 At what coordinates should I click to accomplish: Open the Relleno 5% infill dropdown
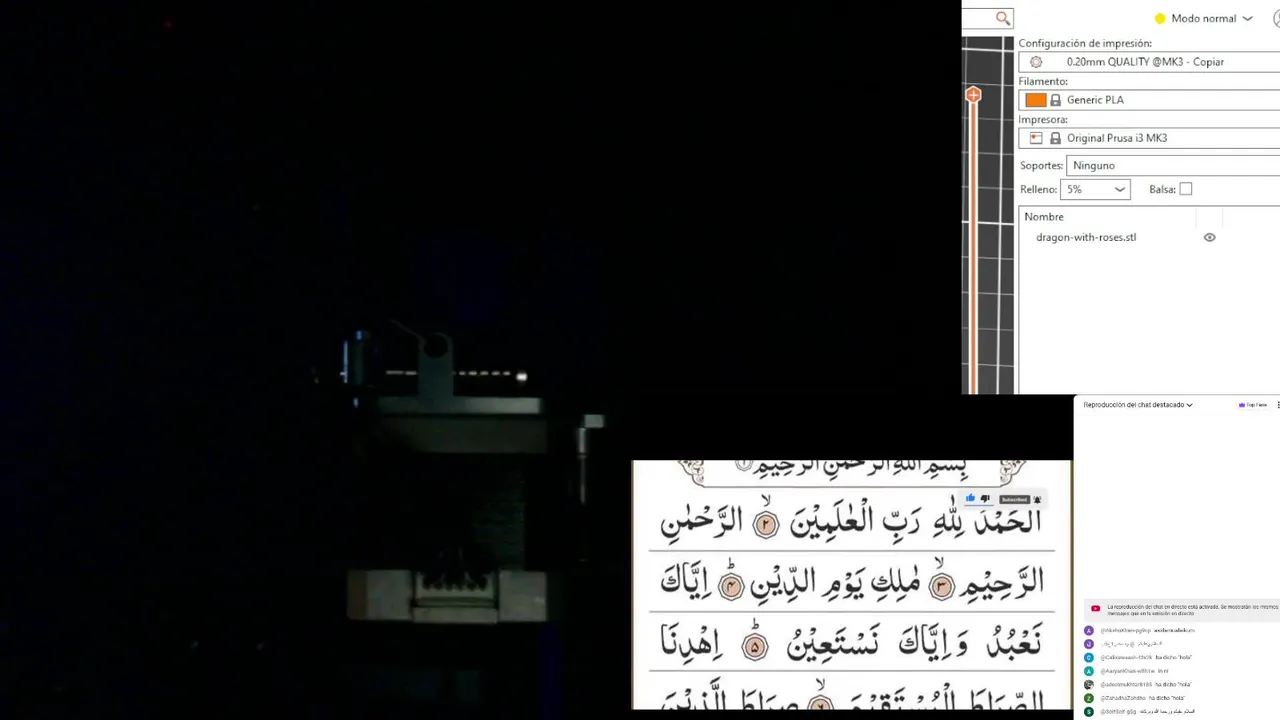pyautogui.click(x=1095, y=189)
